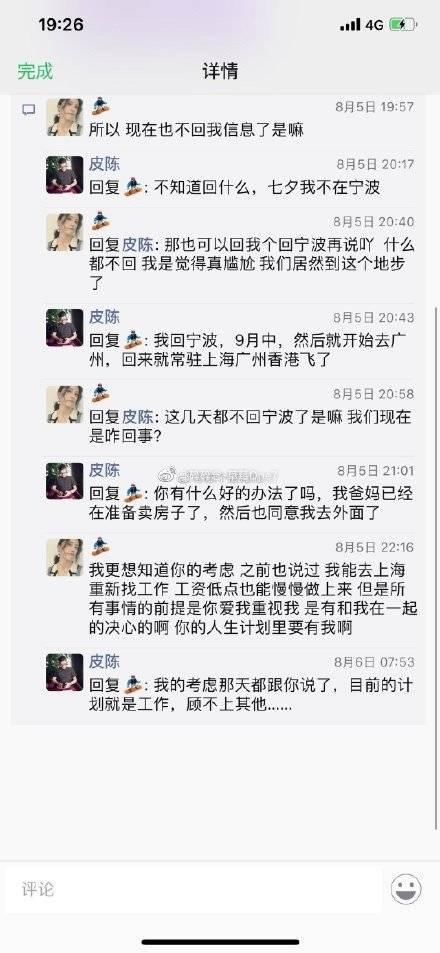This screenshot has height=953, width=440.
Task: Tap the 评论 comment input field
Action: [x=193, y=889]
